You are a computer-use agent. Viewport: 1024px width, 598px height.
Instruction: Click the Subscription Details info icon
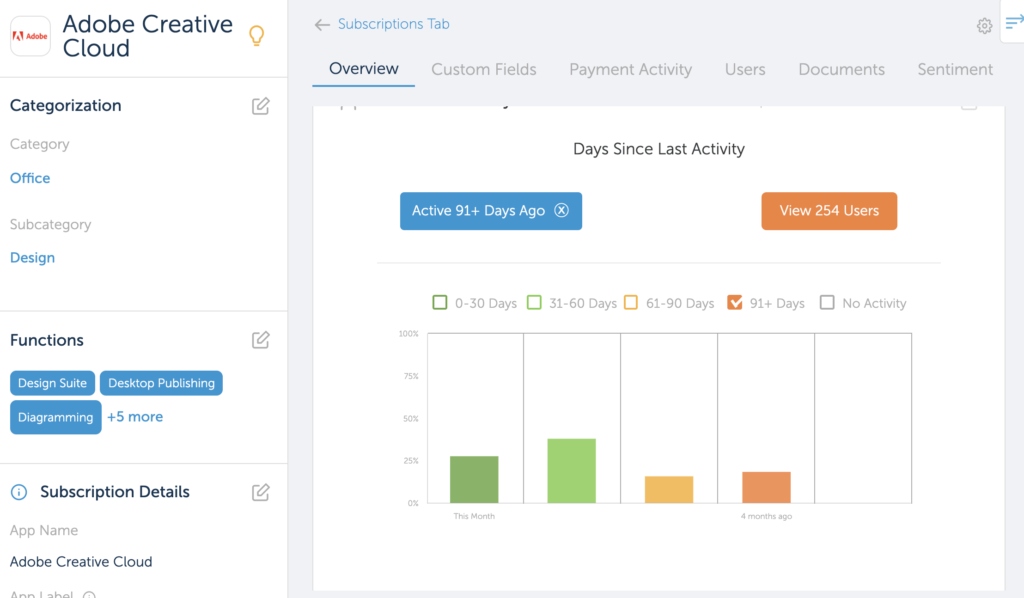point(19,492)
